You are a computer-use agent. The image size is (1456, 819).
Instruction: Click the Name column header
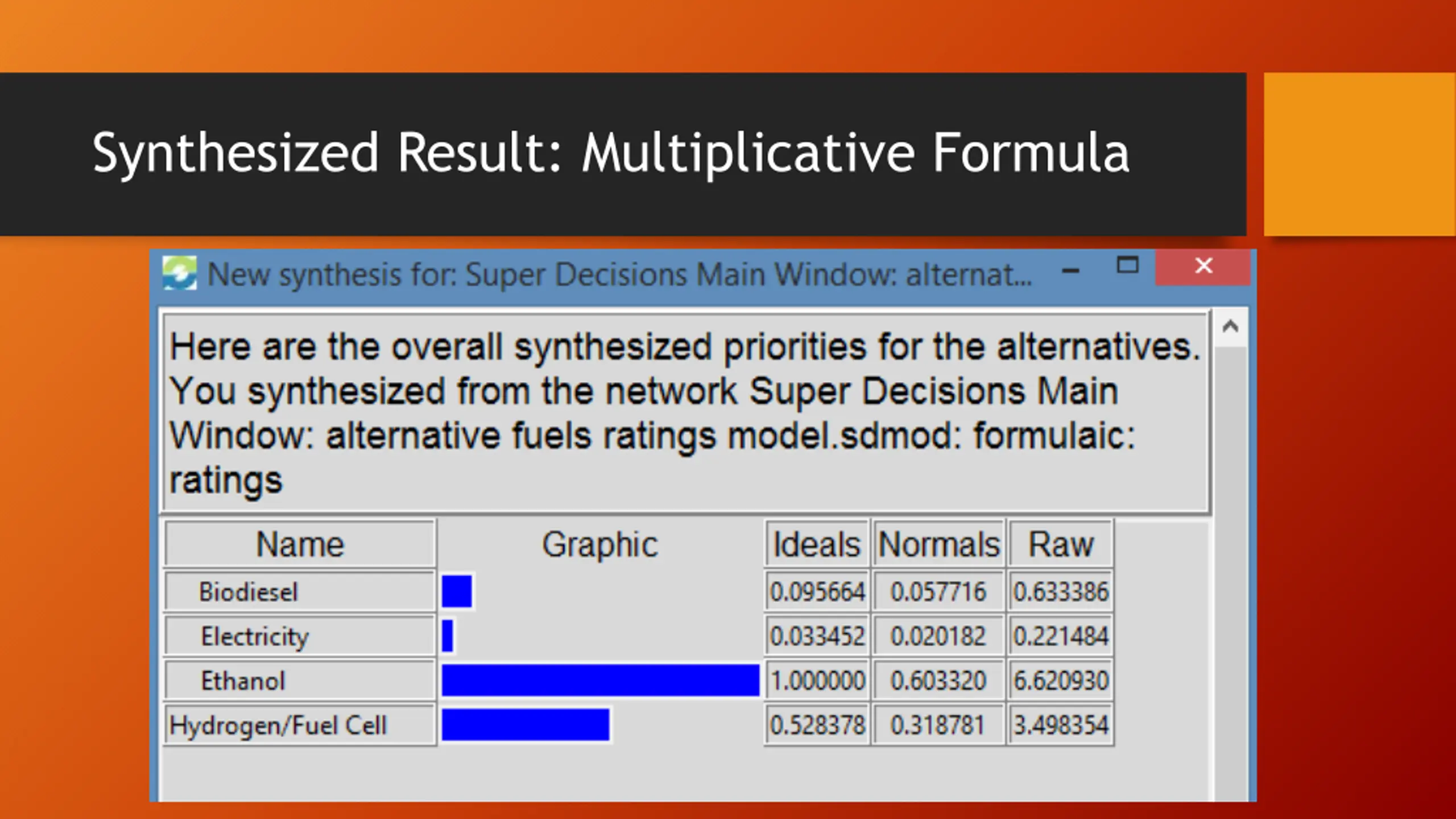coord(300,545)
